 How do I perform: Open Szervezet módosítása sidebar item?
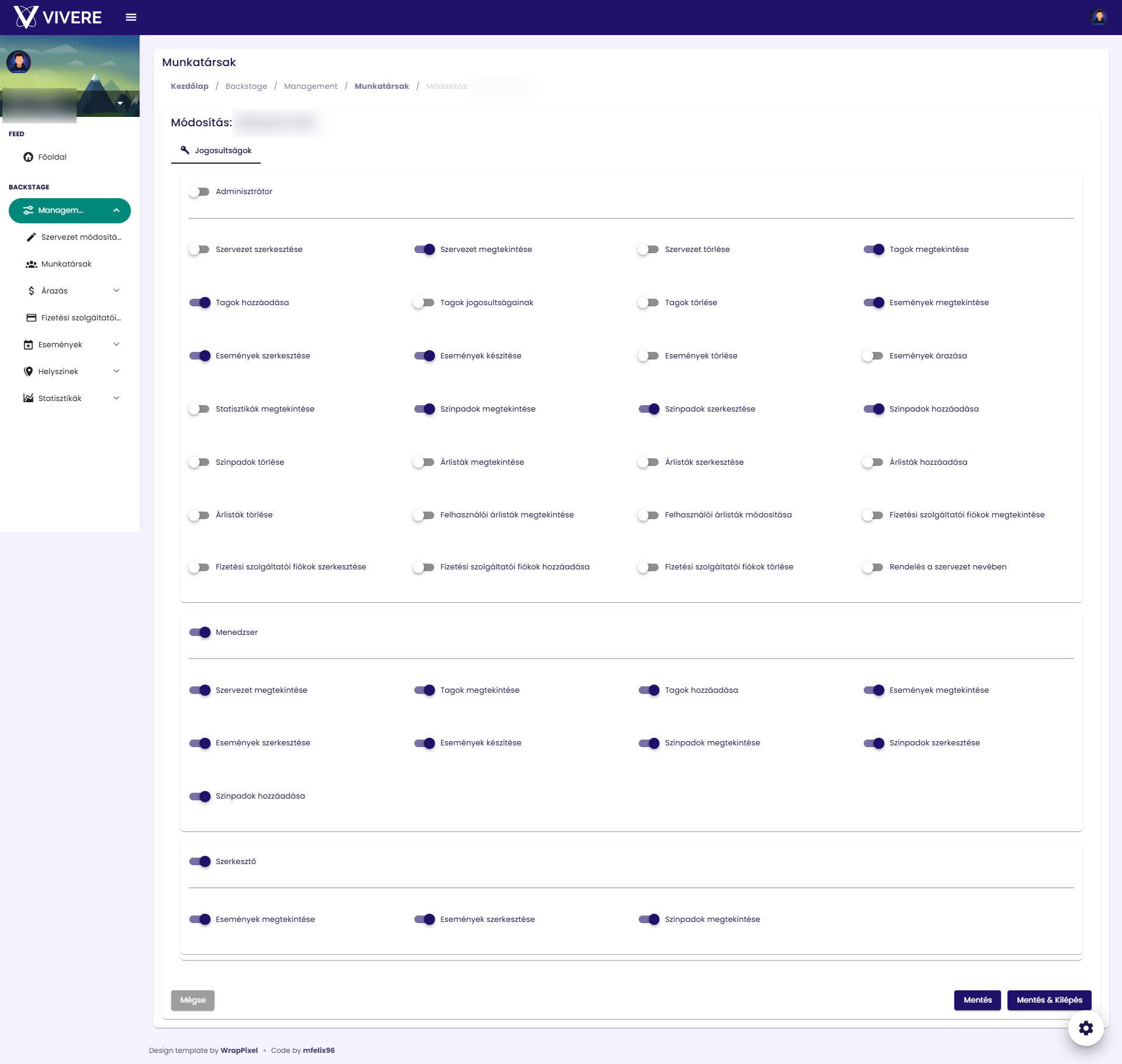tap(70, 237)
